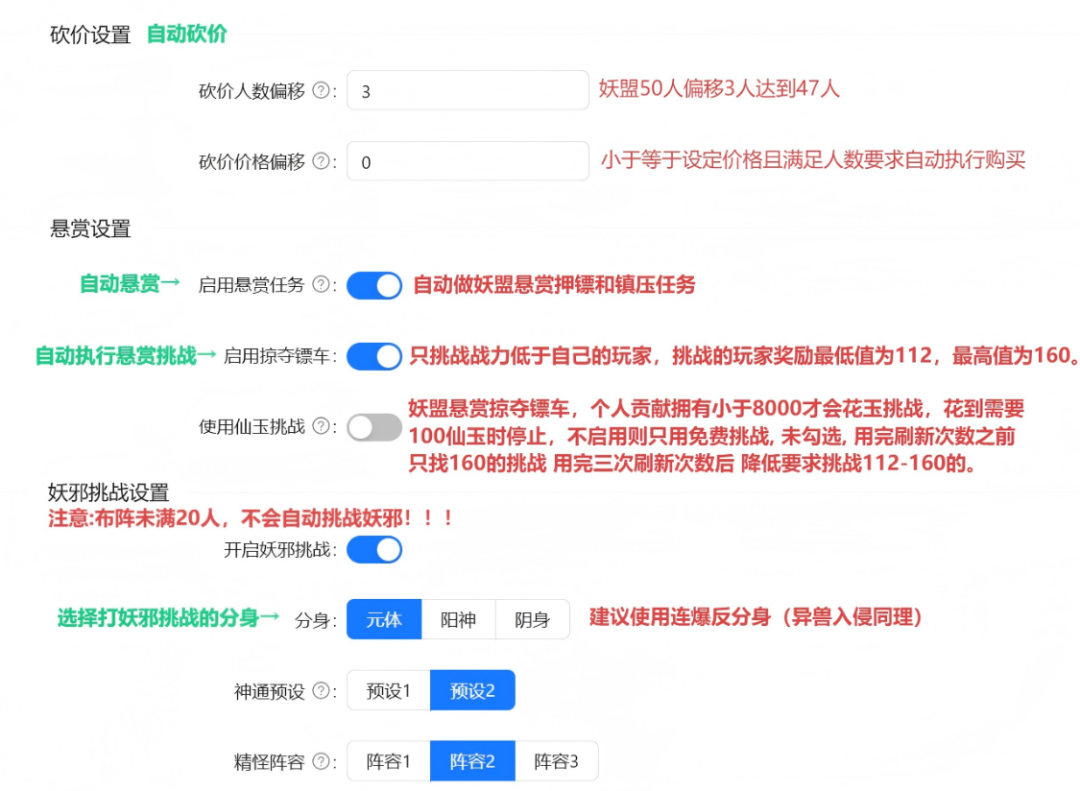The height and width of the screenshot is (791, 1080).
Task: Choose the 阳神 分身 option
Action: (458, 619)
